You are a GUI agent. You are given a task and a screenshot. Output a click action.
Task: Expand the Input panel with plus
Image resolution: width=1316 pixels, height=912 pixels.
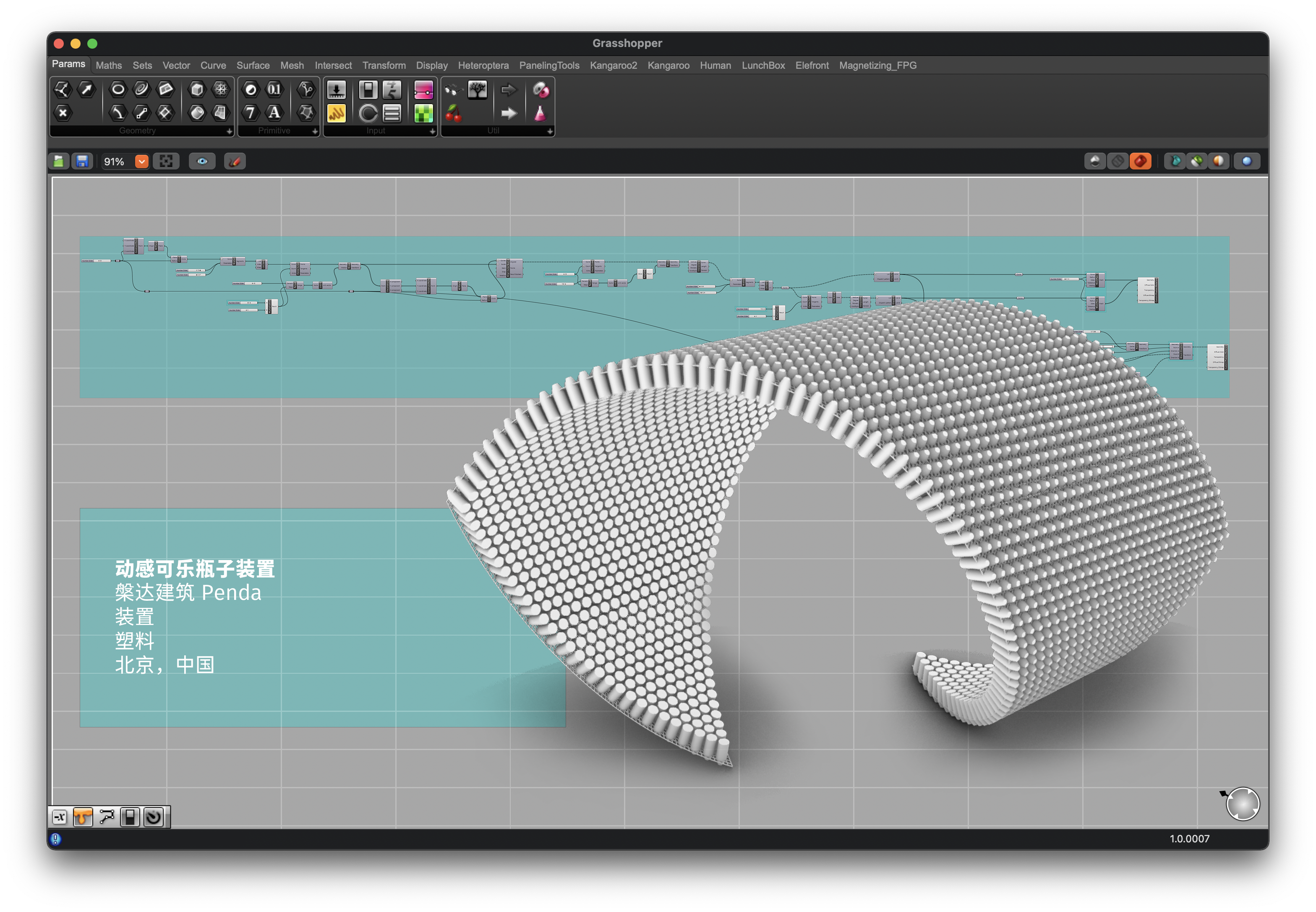[432, 131]
